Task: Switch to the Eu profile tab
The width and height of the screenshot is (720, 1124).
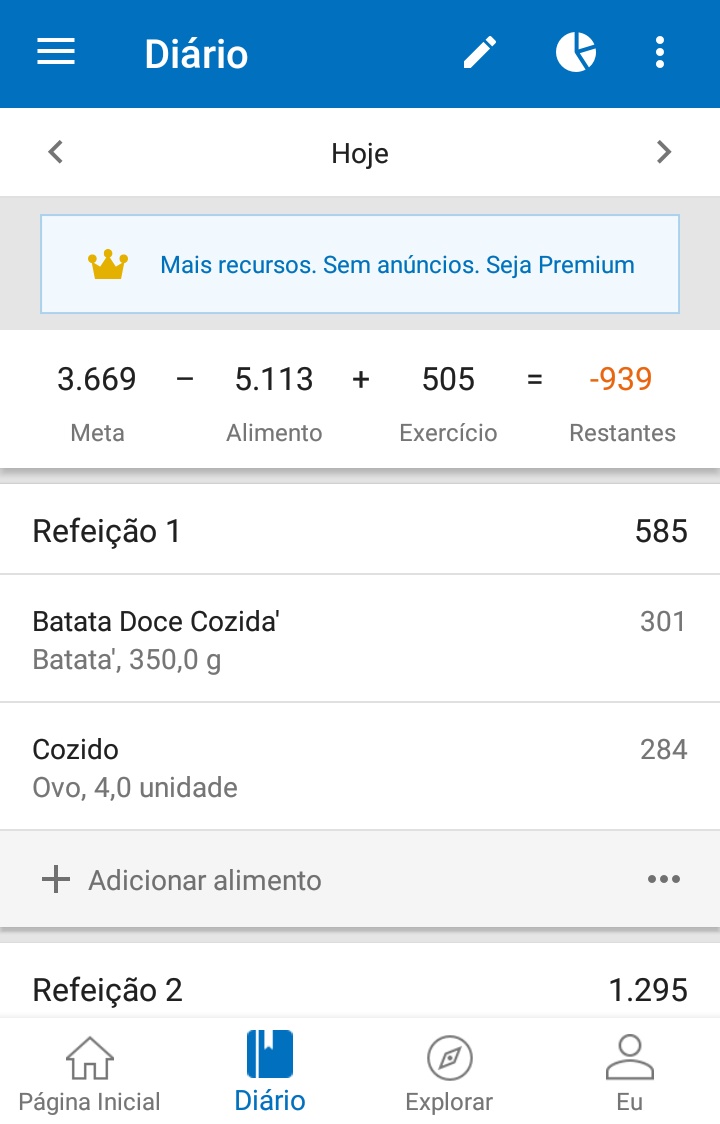Action: tap(630, 1072)
